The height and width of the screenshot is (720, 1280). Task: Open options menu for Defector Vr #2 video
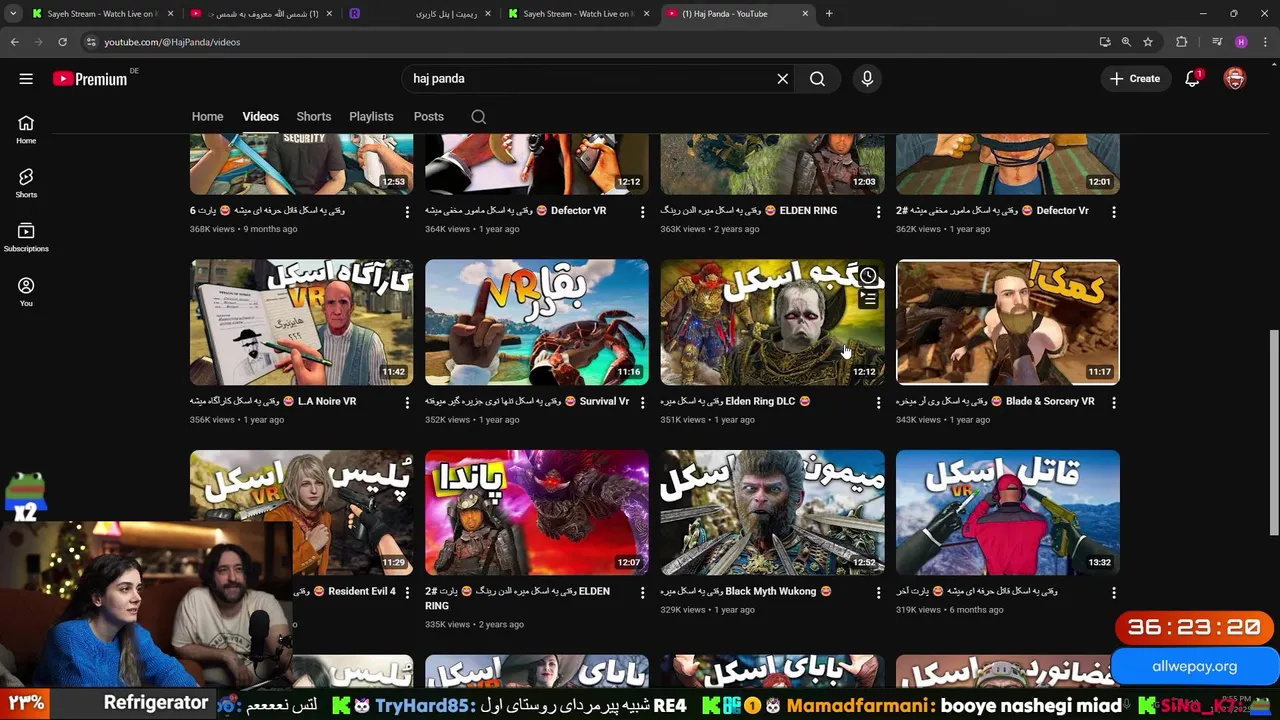coord(1114,212)
